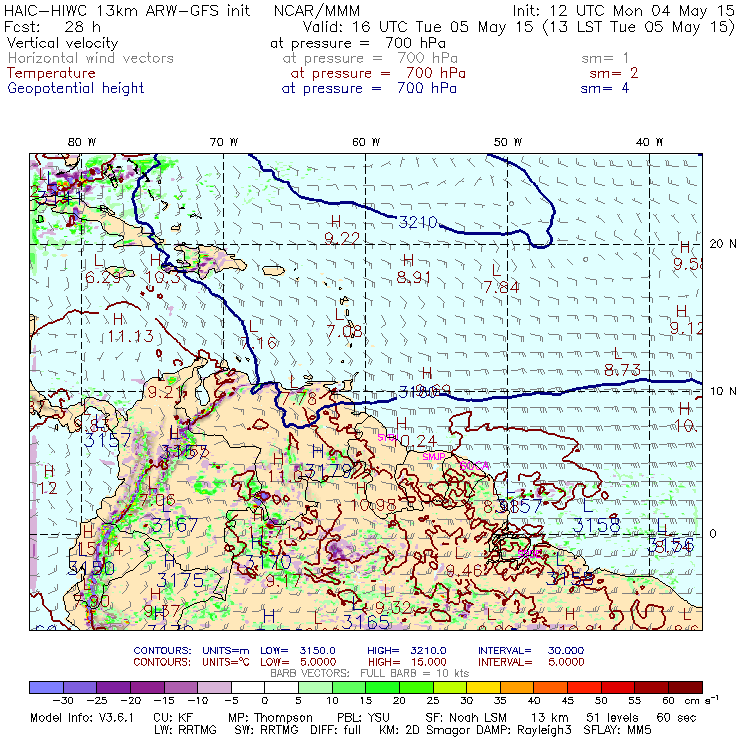Click the 'LW: RRTMG' model setting
This screenshot has width=740, height=740.
click(x=185, y=730)
